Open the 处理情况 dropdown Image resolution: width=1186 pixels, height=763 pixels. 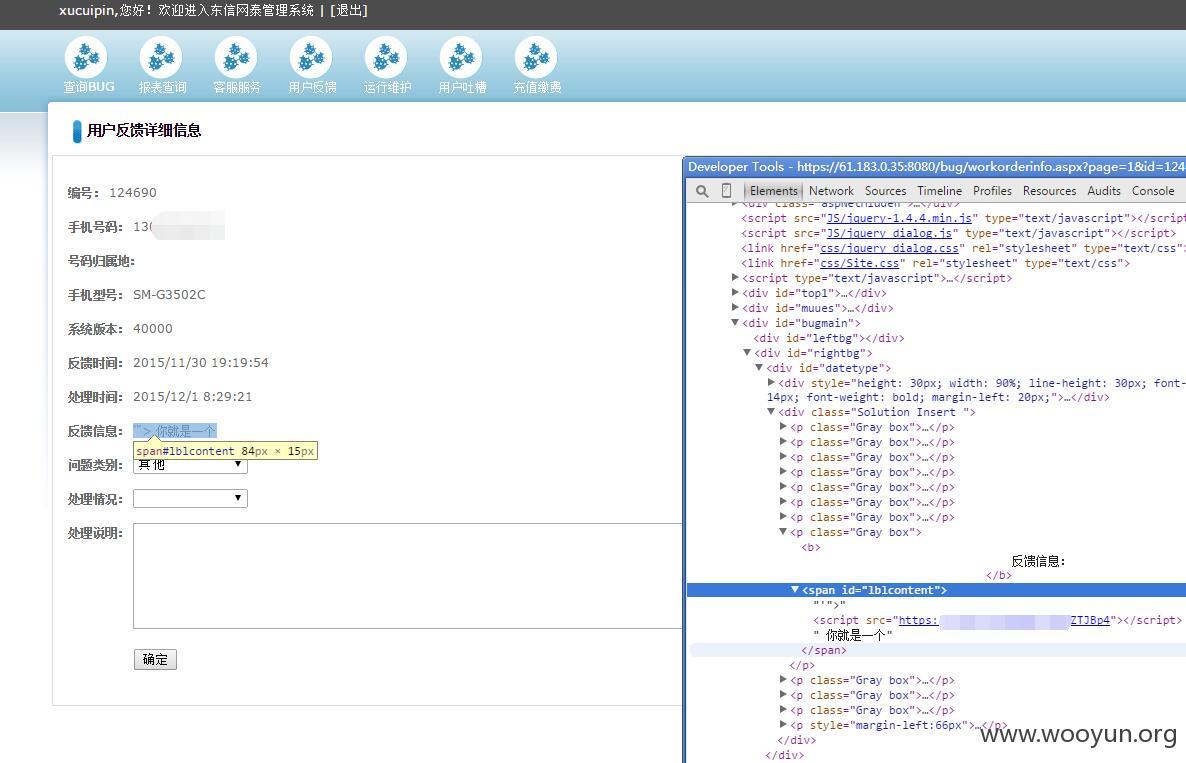coord(190,498)
